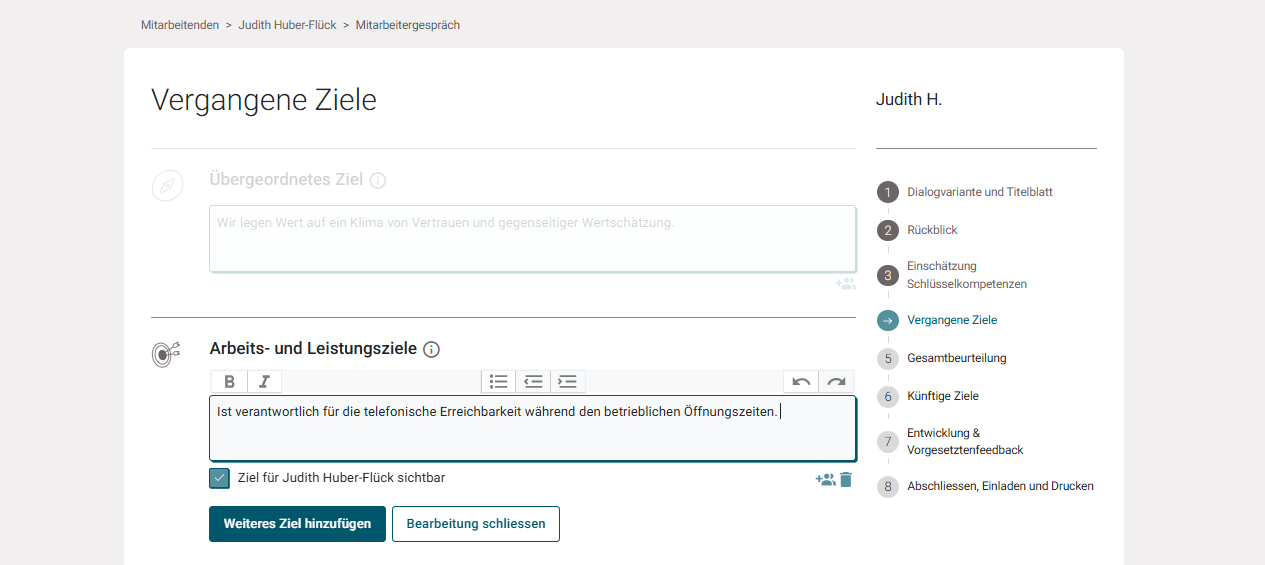Show info for Arbeits- und Leistungsziele
This screenshot has height=565, width=1265.
tap(431, 349)
